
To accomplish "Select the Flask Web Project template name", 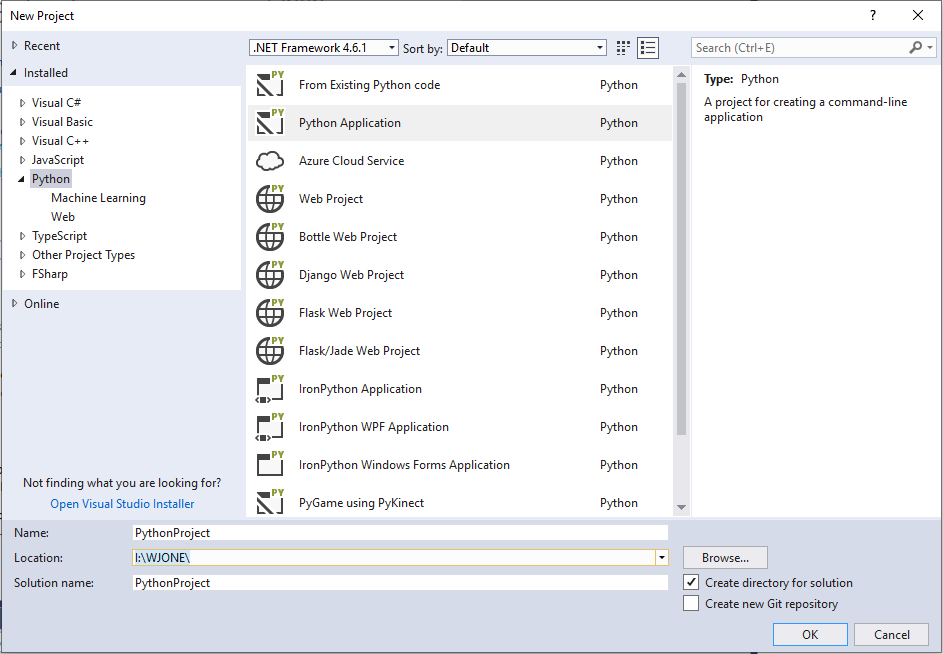I will [x=345, y=313].
